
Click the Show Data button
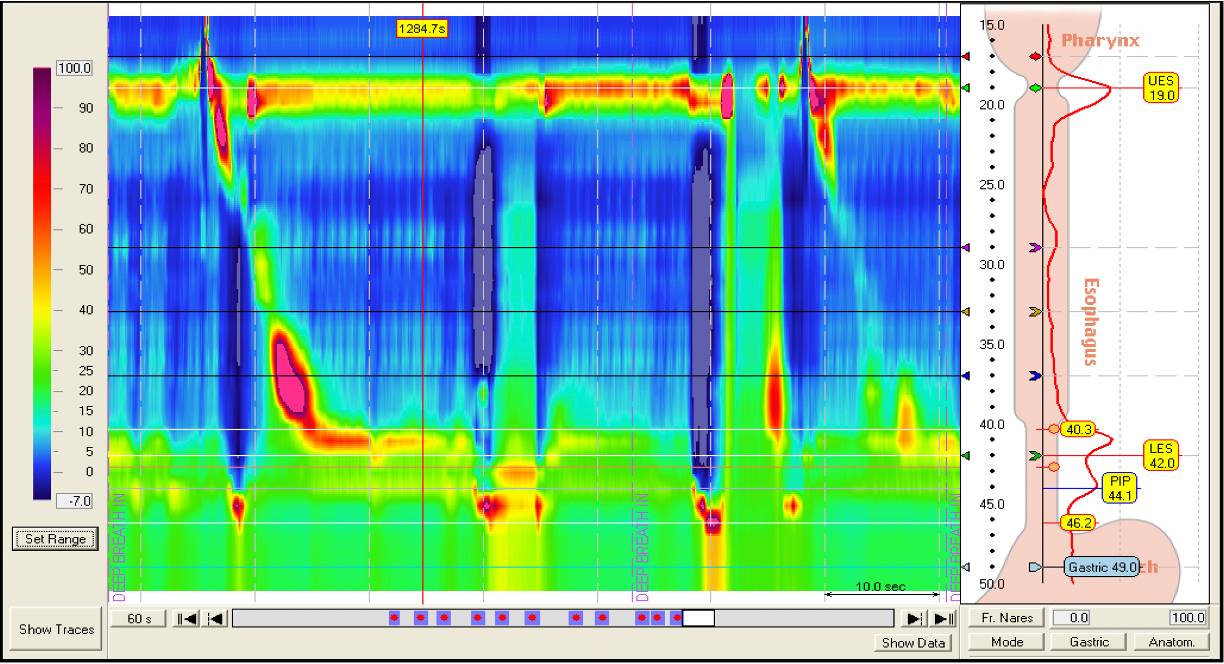(x=914, y=643)
